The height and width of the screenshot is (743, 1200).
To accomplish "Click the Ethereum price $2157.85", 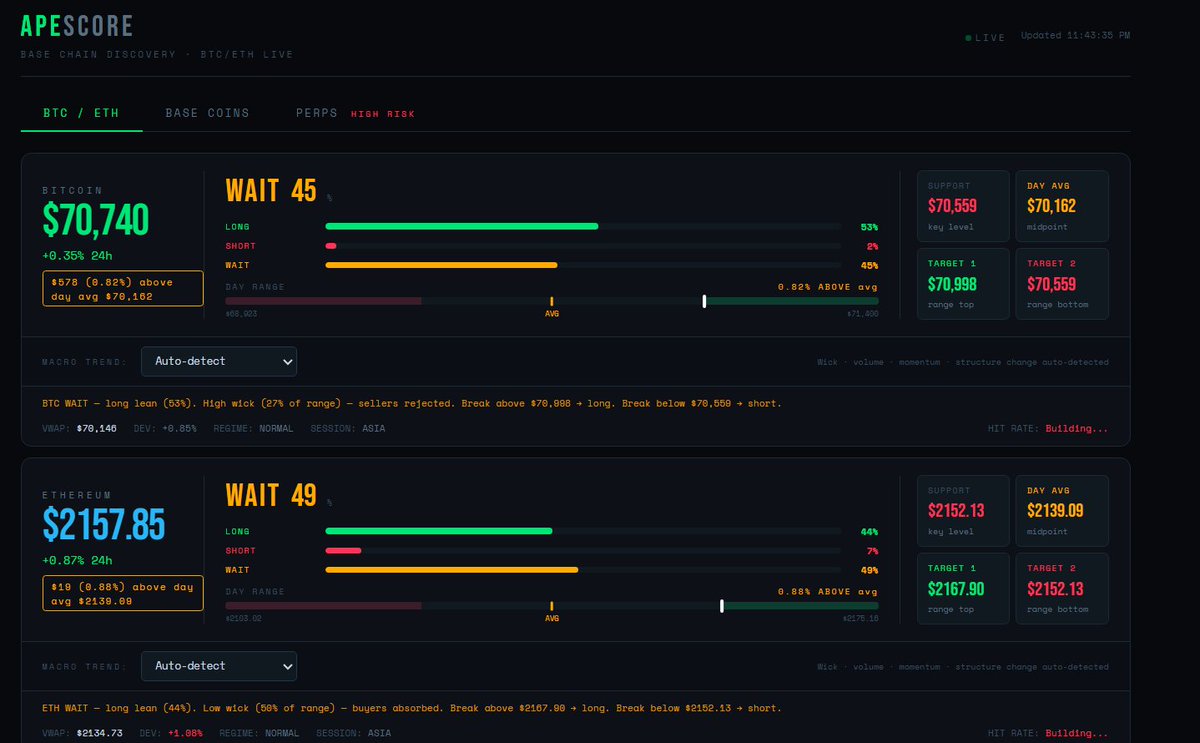I will (104, 525).
